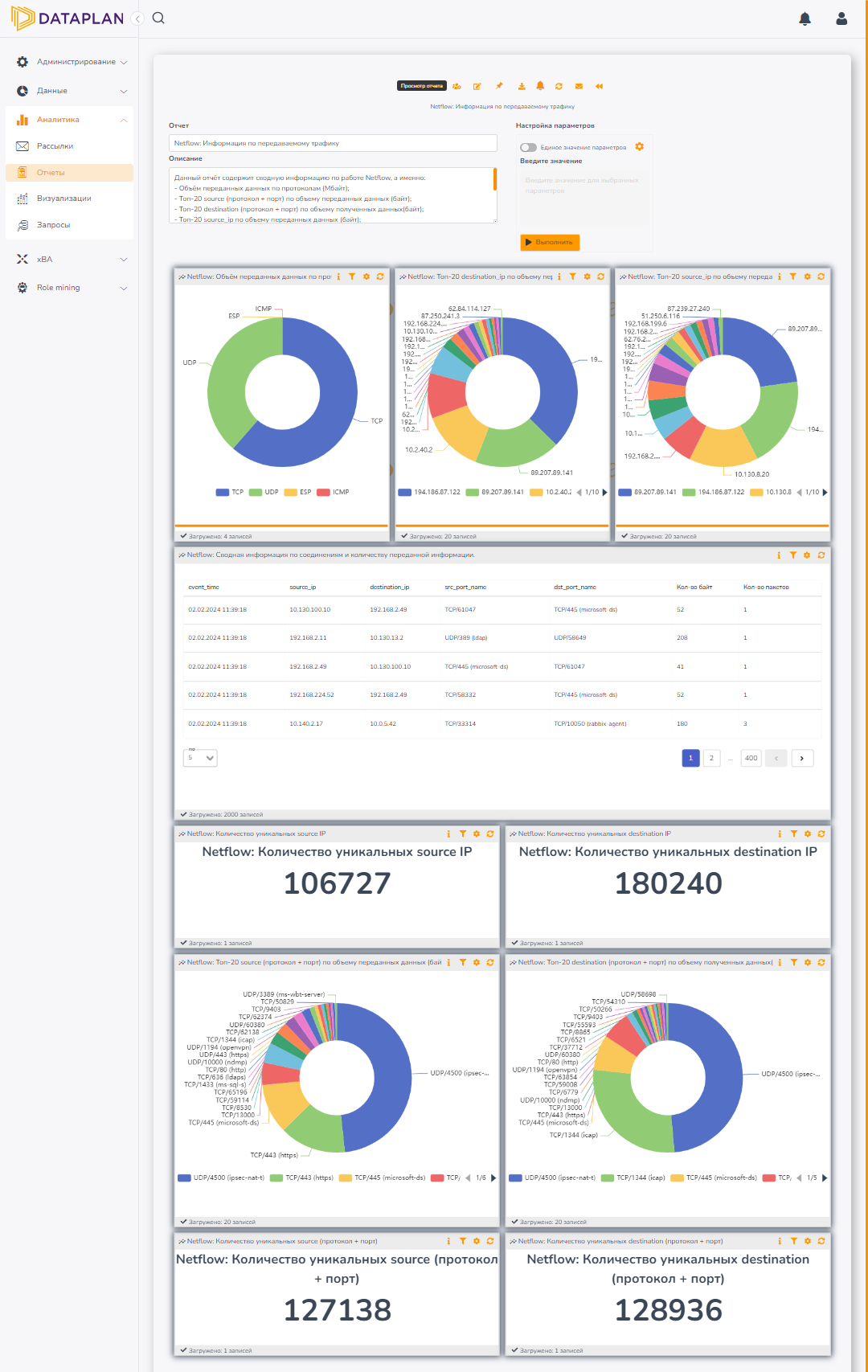Screen dimensions: 868x1372
Task: Expand xBA sidebar section
Action: tap(71, 259)
